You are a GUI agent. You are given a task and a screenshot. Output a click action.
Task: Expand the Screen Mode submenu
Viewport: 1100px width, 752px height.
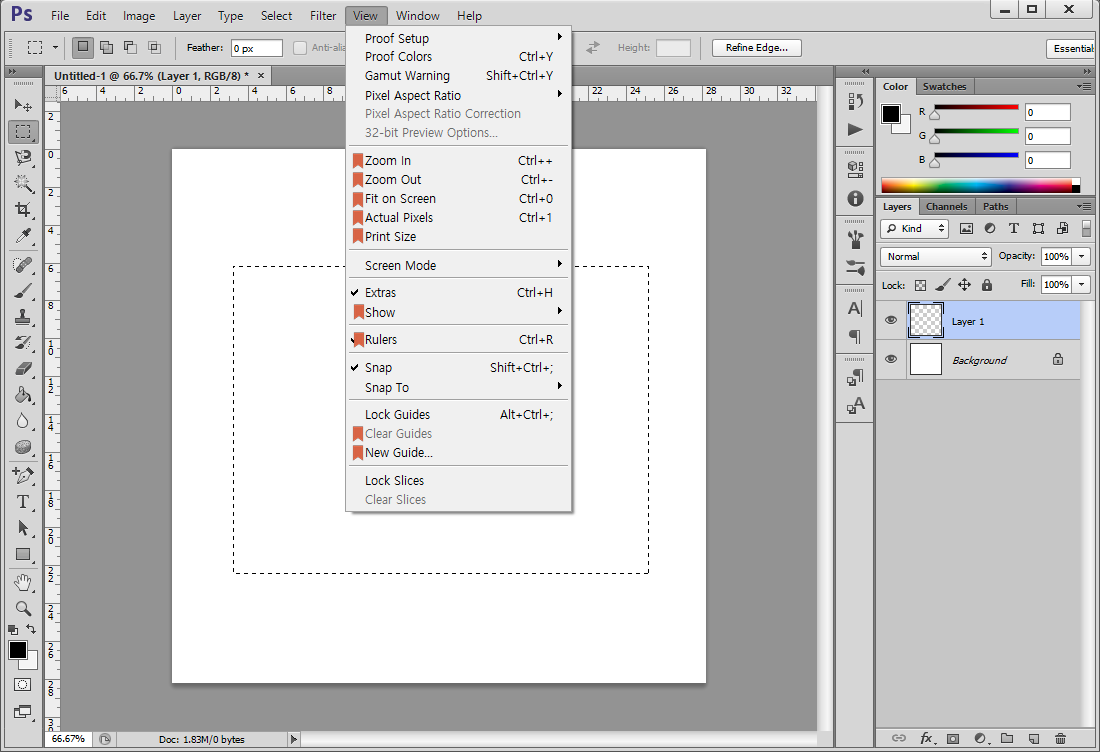459,265
